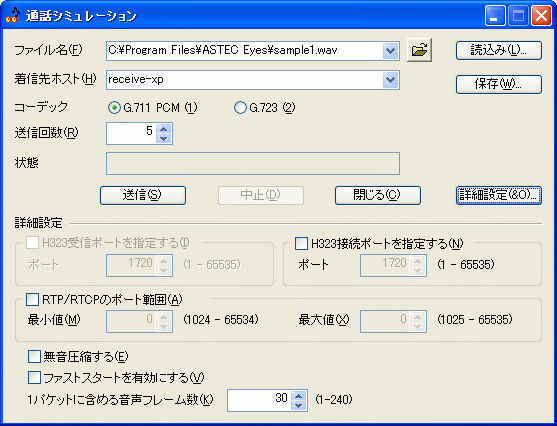Image resolution: width=557 pixels, height=426 pixels.
Task: Increase audio frames per packet spinner
Action: click(x=299, y=396)
